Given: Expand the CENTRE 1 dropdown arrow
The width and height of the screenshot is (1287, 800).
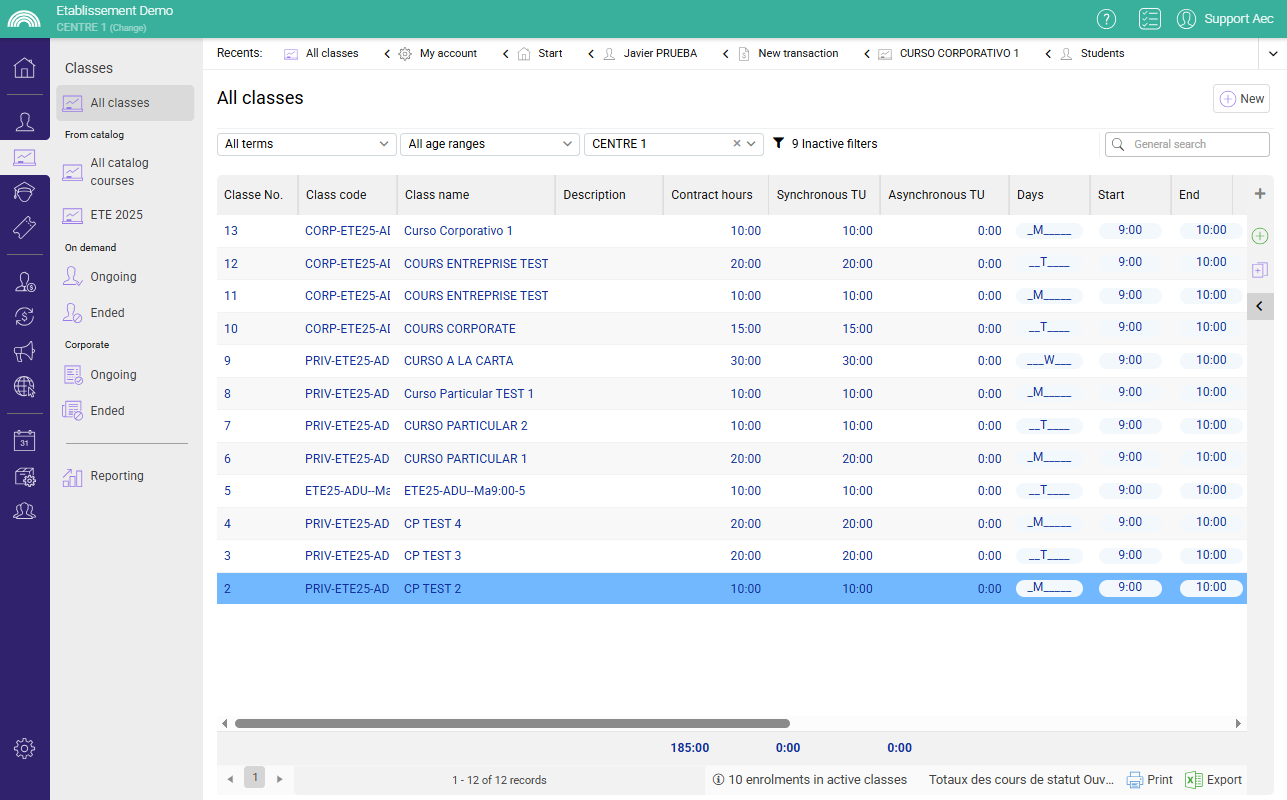Looking at the screenshot, I should (752, 144).
